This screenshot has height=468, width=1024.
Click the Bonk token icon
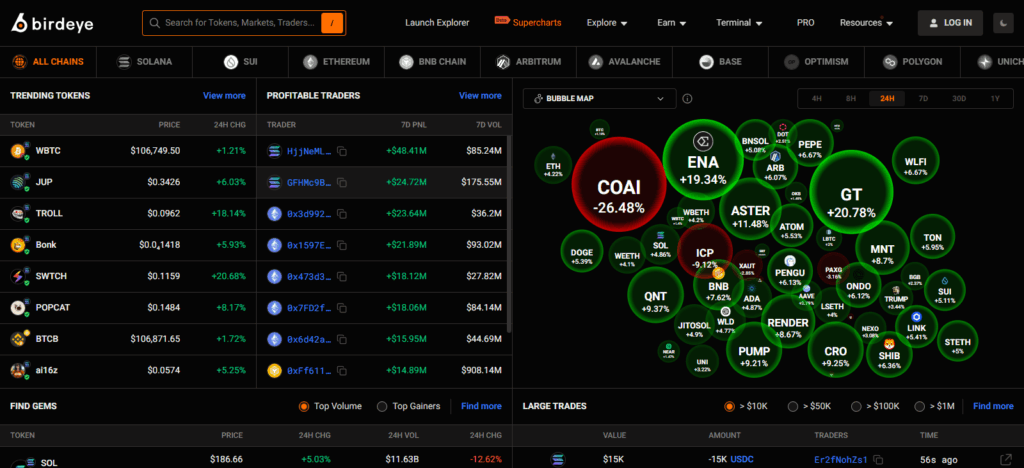17,245
